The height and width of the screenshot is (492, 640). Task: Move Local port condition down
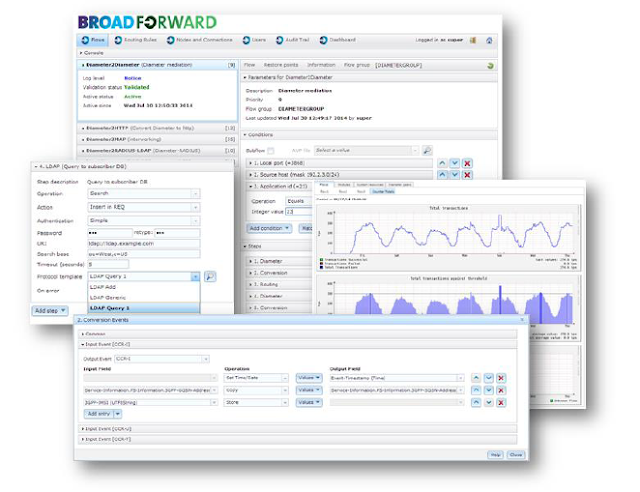[455, 163]
